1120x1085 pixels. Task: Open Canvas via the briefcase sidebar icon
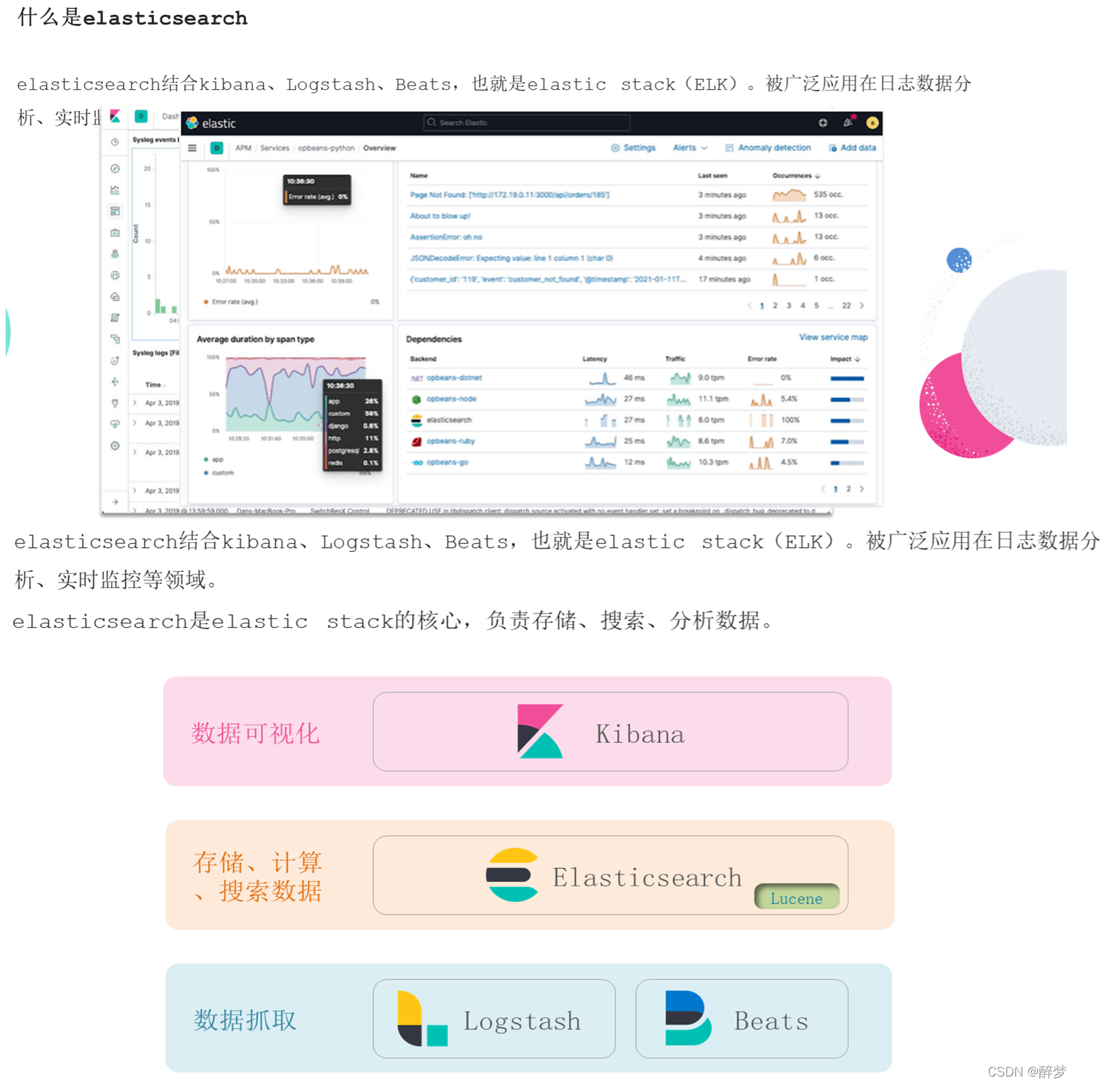coord(115,233)
